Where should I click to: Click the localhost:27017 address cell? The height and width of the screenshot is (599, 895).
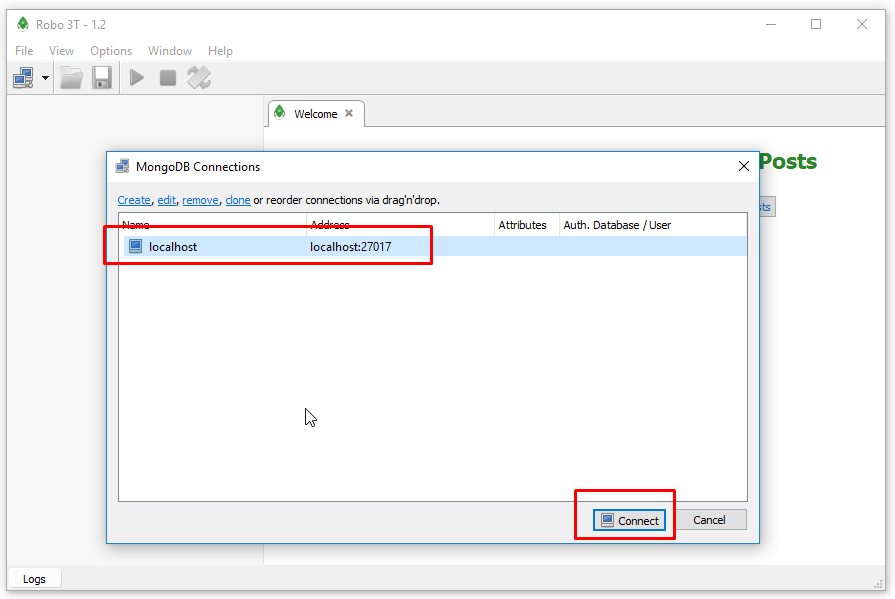pyautogui.click(x=350, y=247)
